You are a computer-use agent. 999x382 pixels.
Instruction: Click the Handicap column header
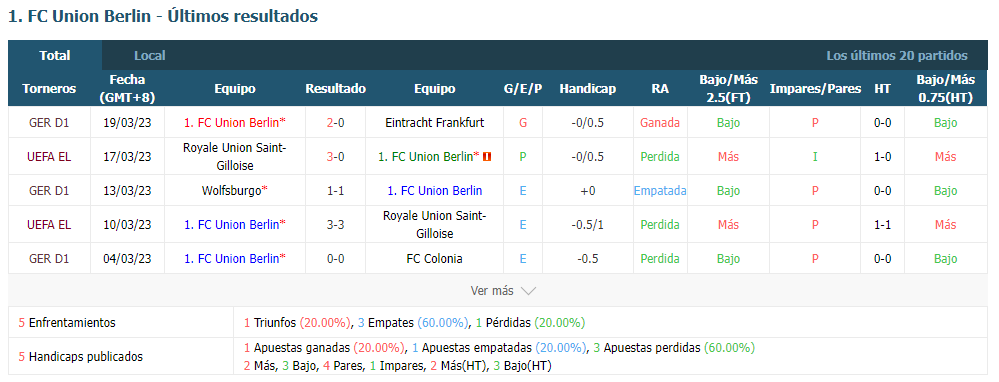click(587, 88)
